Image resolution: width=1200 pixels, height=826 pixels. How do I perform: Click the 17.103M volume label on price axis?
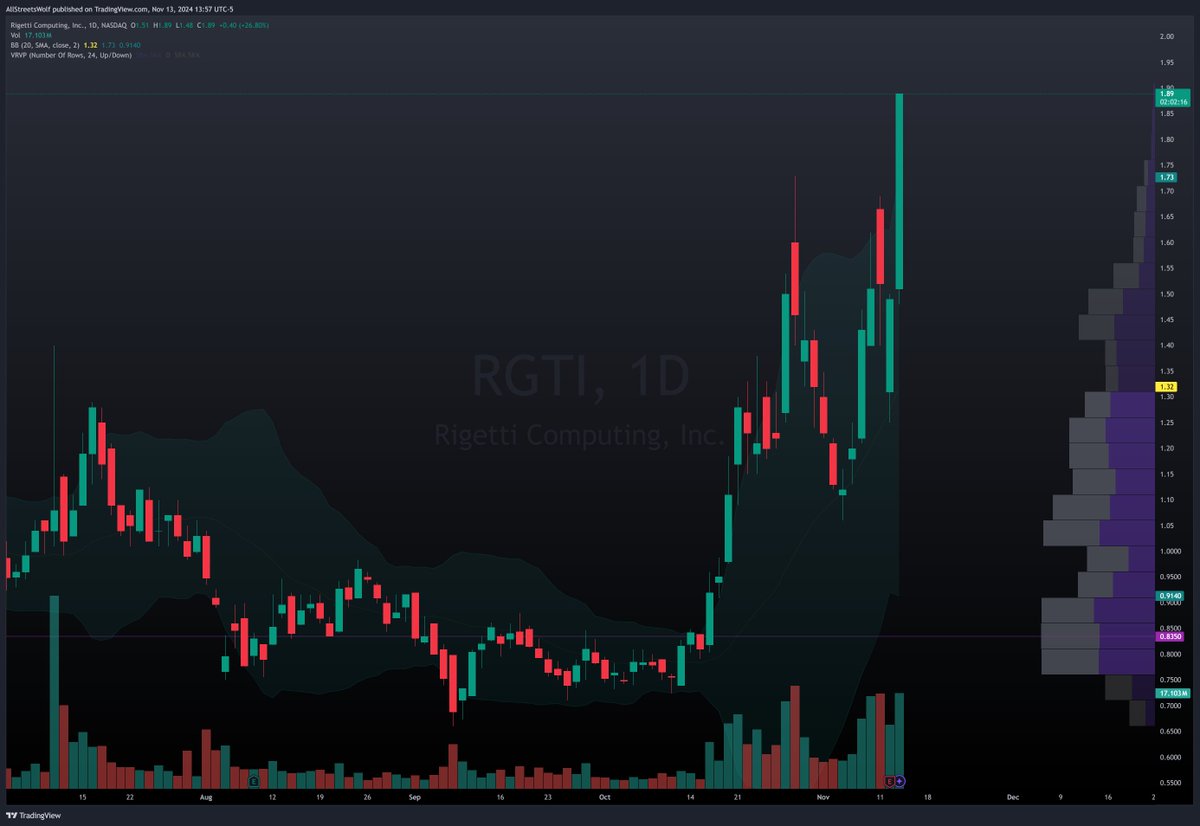pos(1173,693)
